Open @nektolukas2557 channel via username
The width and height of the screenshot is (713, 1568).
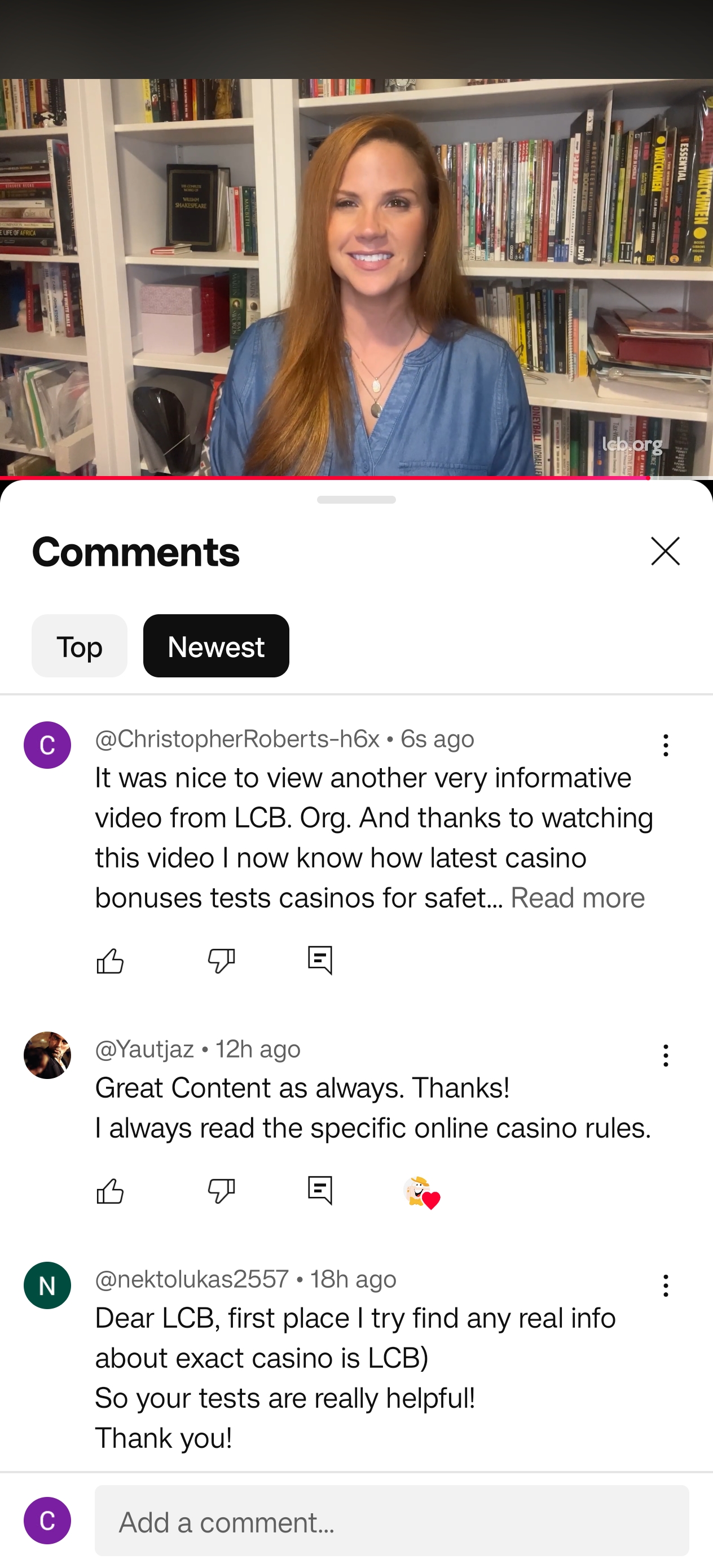[x=192, y=1279]
